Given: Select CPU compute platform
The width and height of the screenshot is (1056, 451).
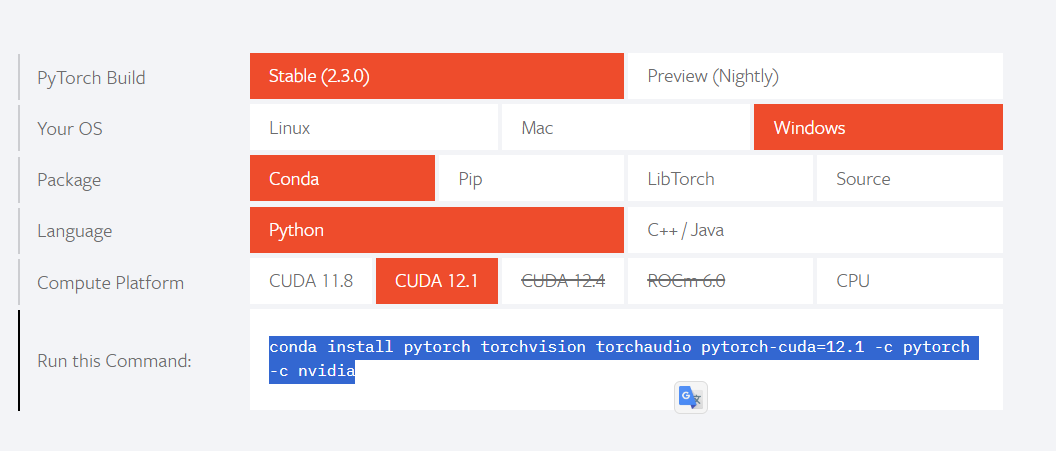Looking at the screenshot, I should pos(910,281).
